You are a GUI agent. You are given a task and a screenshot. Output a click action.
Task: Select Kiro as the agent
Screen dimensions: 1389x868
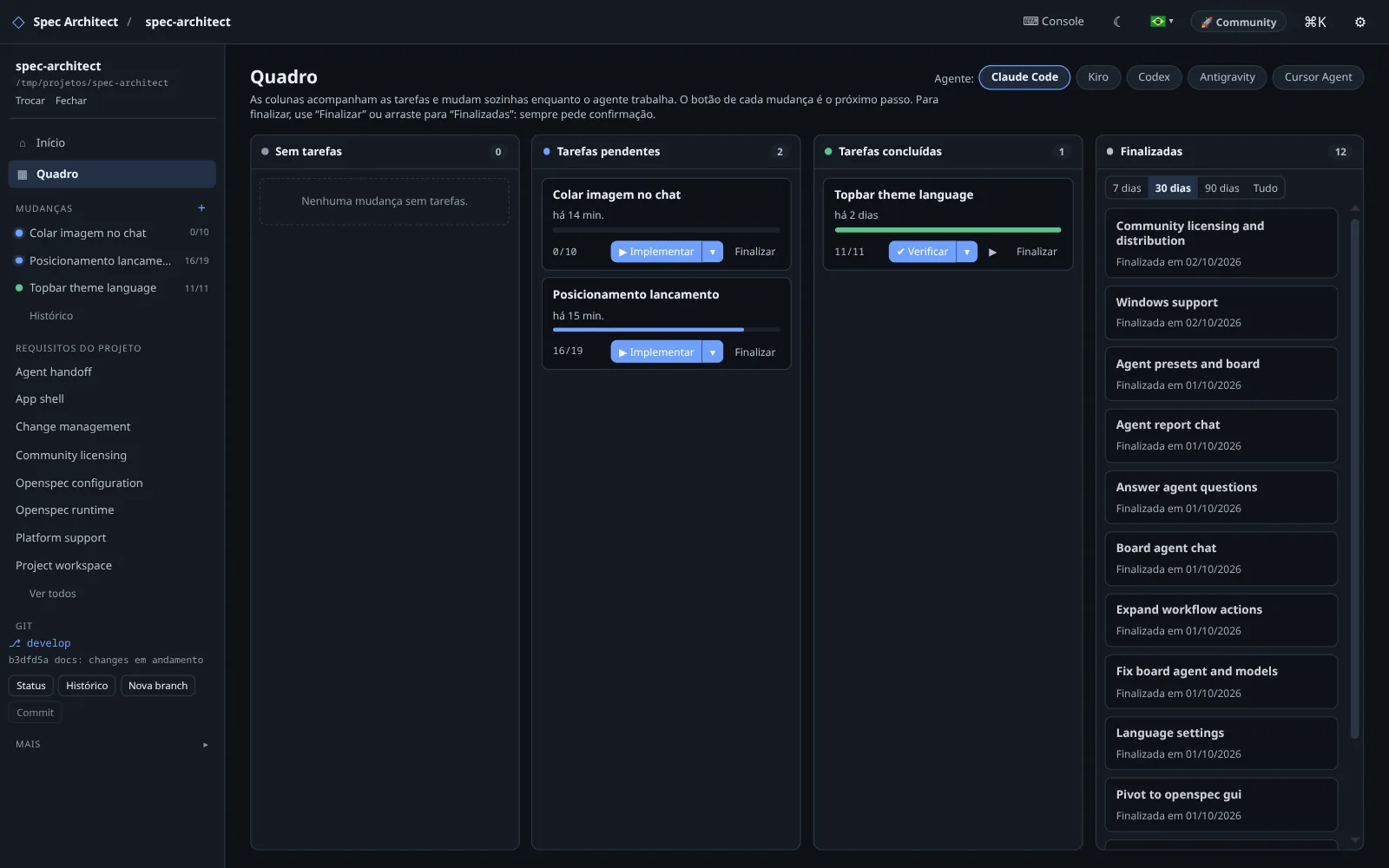[1098, 77]
